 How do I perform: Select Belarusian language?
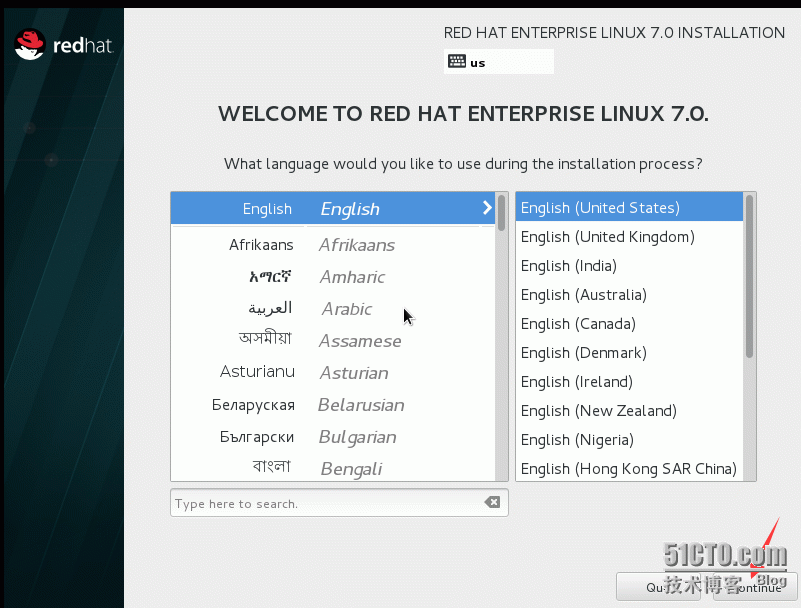click(x=333, y=405)
